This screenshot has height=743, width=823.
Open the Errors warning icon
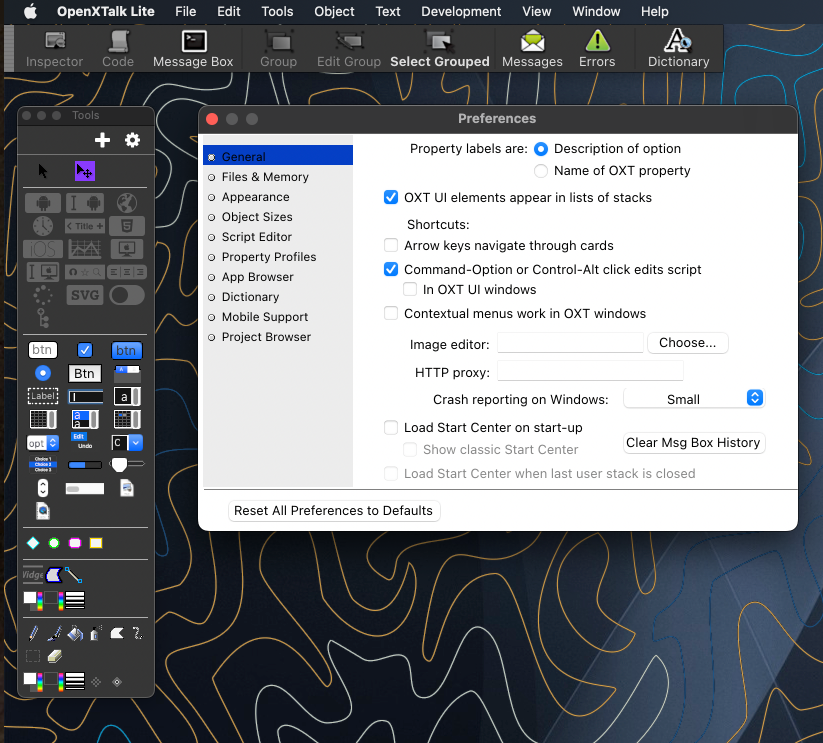[x=597, y=49]
